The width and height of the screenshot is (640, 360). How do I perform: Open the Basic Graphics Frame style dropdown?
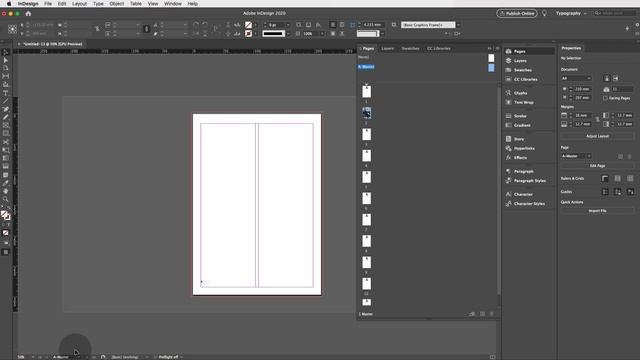click(458, 25)
